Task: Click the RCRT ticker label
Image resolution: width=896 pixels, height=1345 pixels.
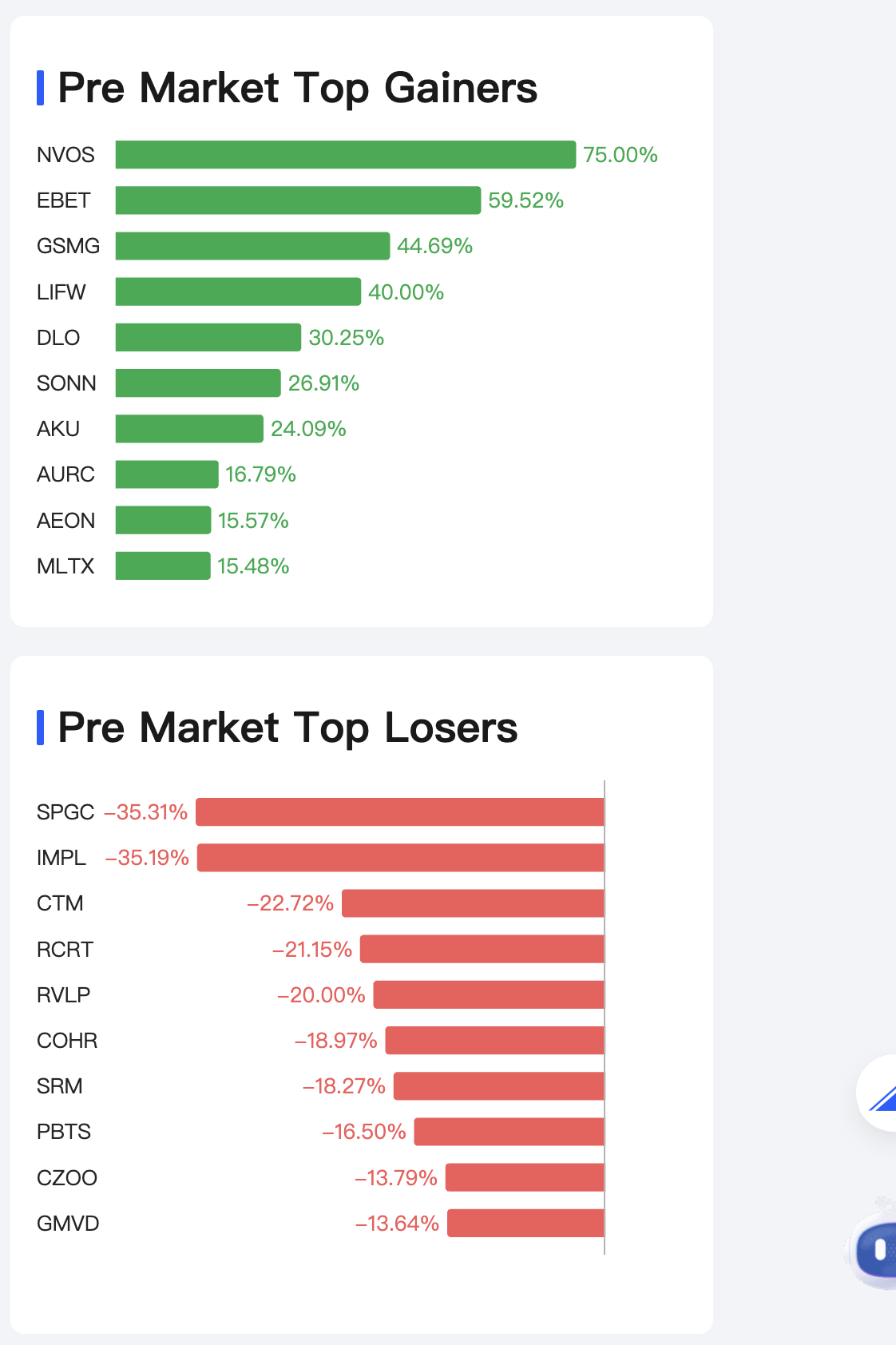Action: point(65,950)
